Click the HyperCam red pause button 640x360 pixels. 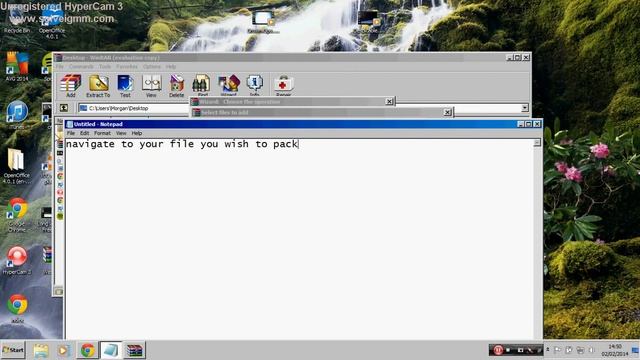click(x=498, y=350)
